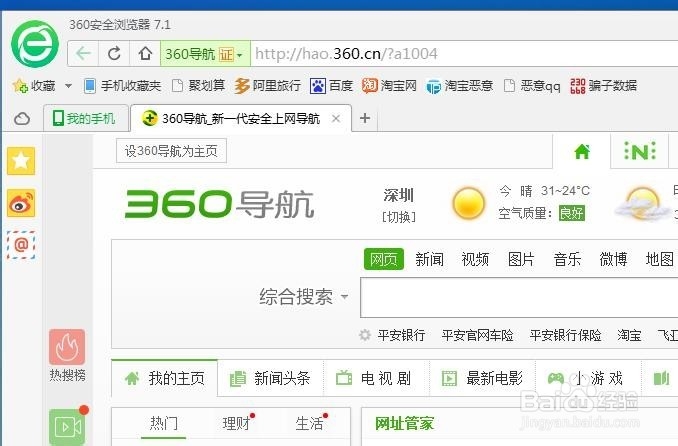The image size is (678, 446).
Task: Open the 360导航 site certificate dropdown
Action: pyautogui.click(x=205, y=54)
